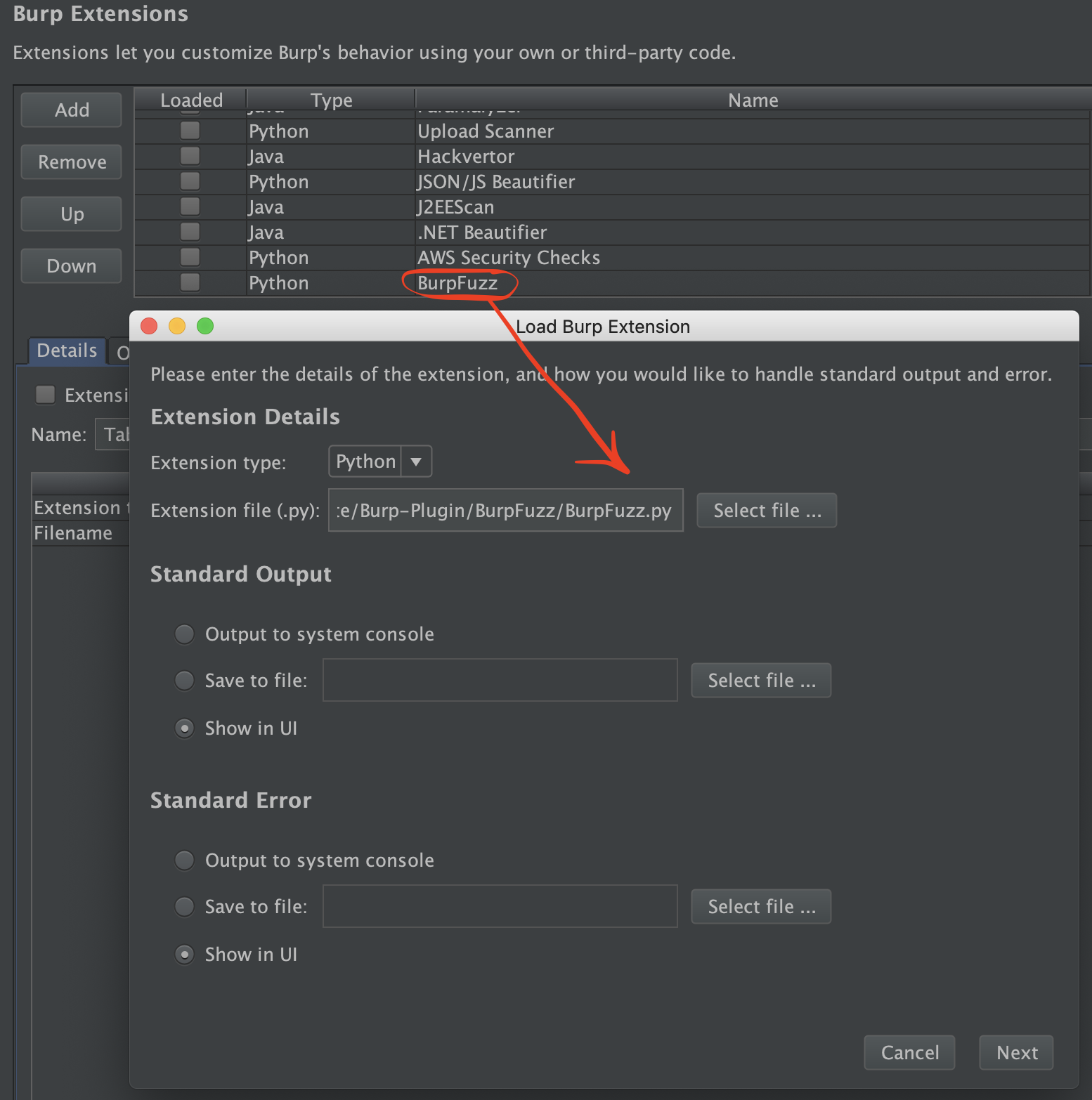The image size is (1092, 1100).
Task: Click Select file for extension file
Action: click(767, 510)
